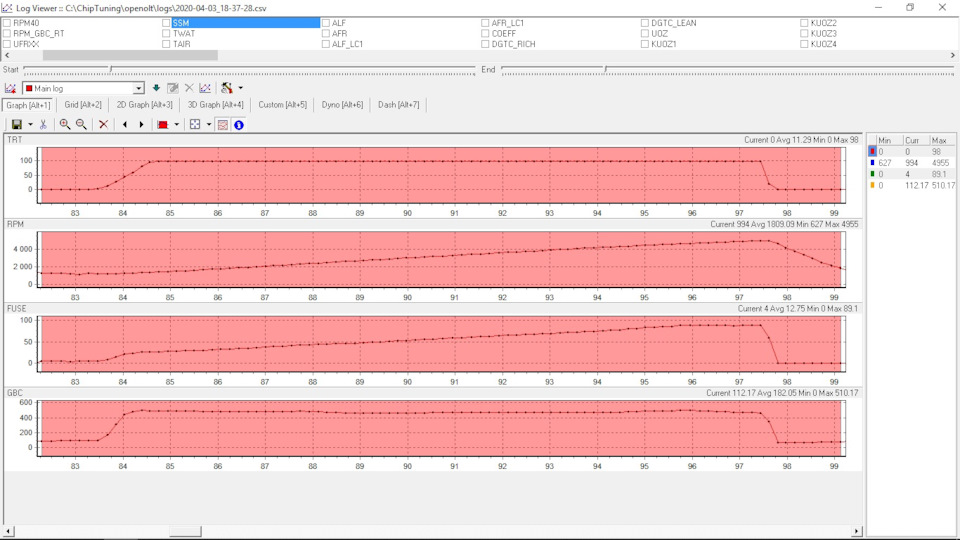Click the FUSE graph title label
Image resolution: width=960 pixels, height=540 pixels.
(x=16, y=308)
